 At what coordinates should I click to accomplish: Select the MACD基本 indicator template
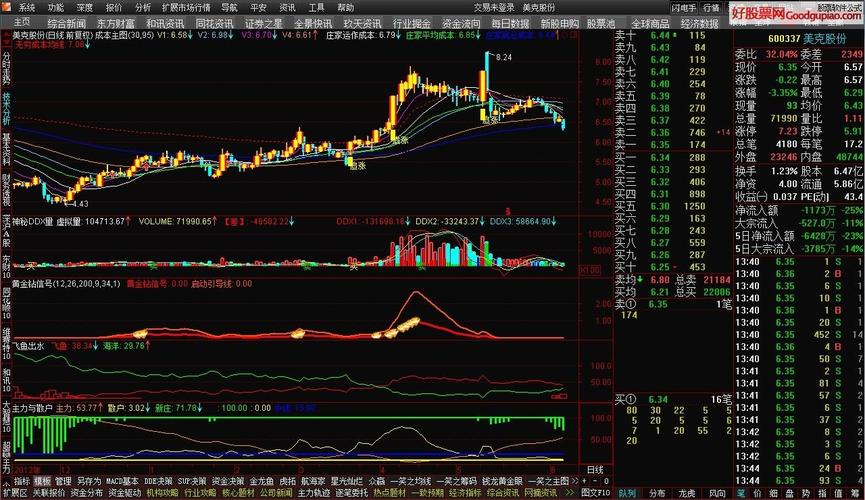122,481
